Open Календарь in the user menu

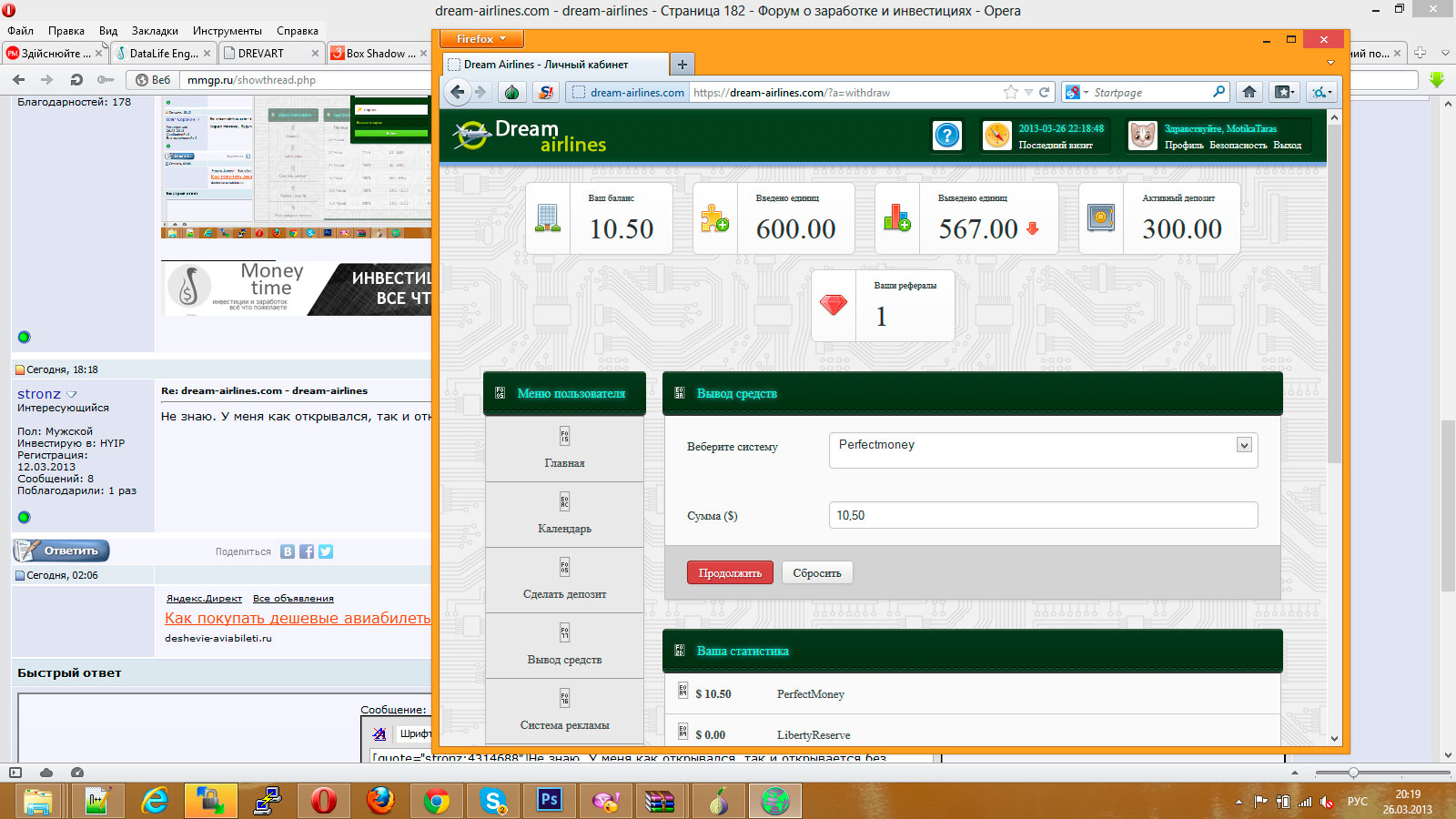[x=564, y=514]
